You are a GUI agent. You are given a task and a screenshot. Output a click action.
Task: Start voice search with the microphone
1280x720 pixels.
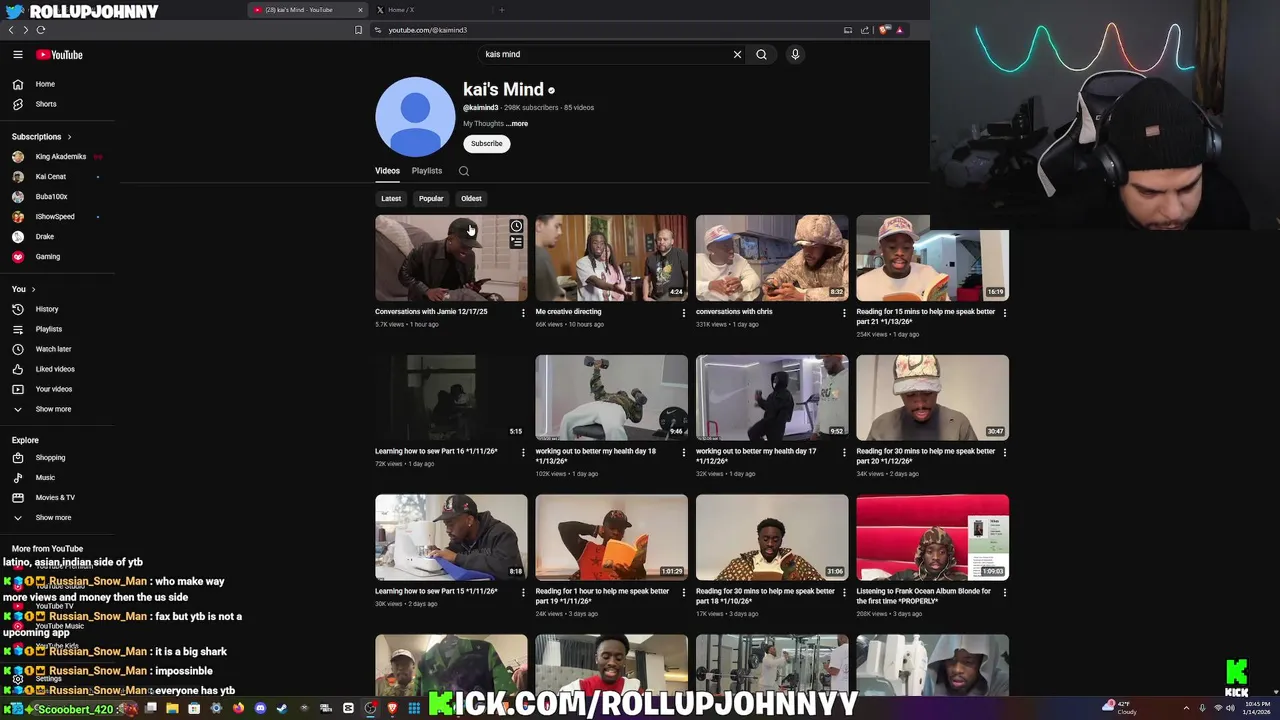[x=795, y=55]
